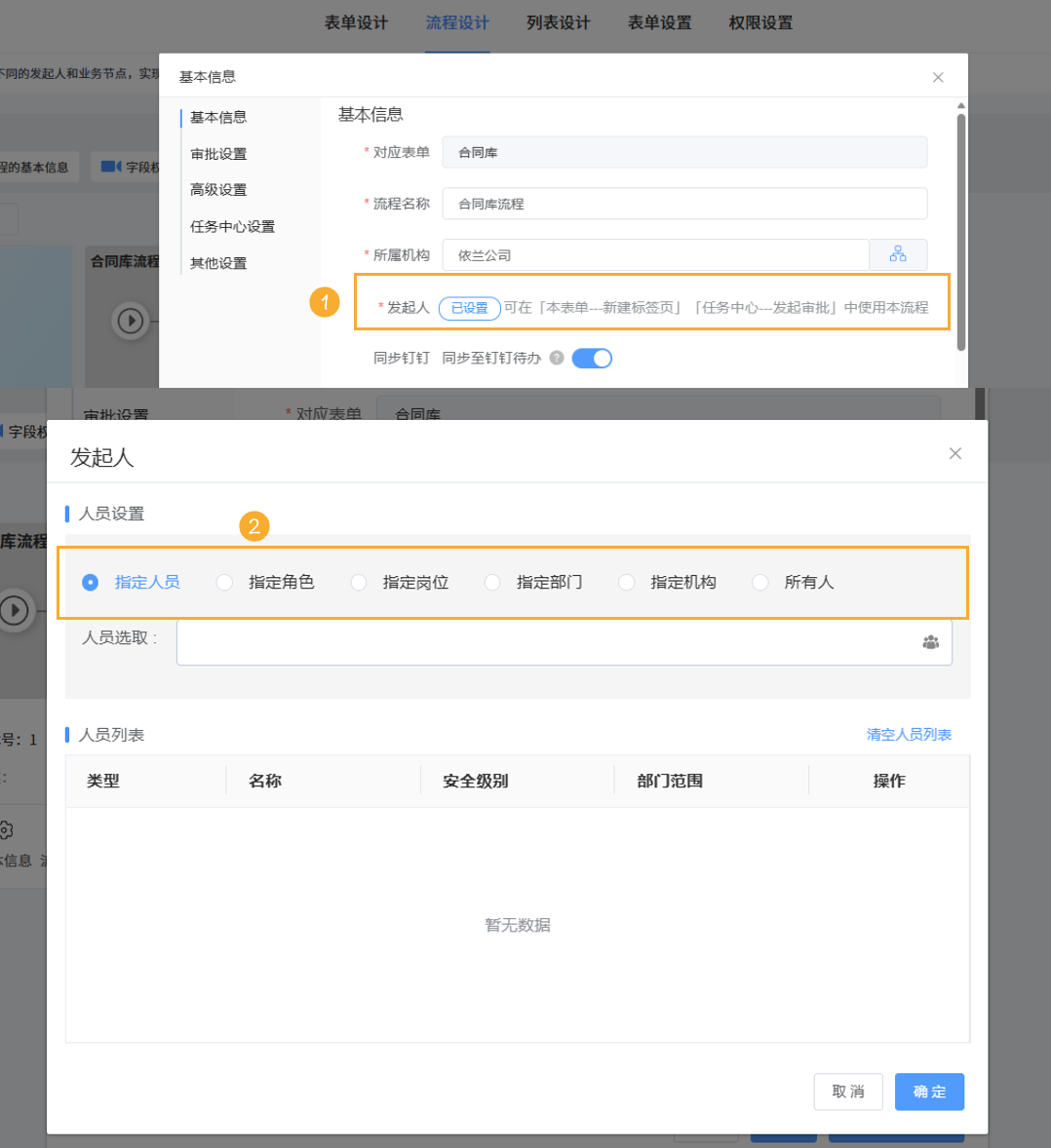Click 所属机构 field showing 依兰公司
The image size is (1051, 1148).
pyautogui.click(x=655, y=254)
